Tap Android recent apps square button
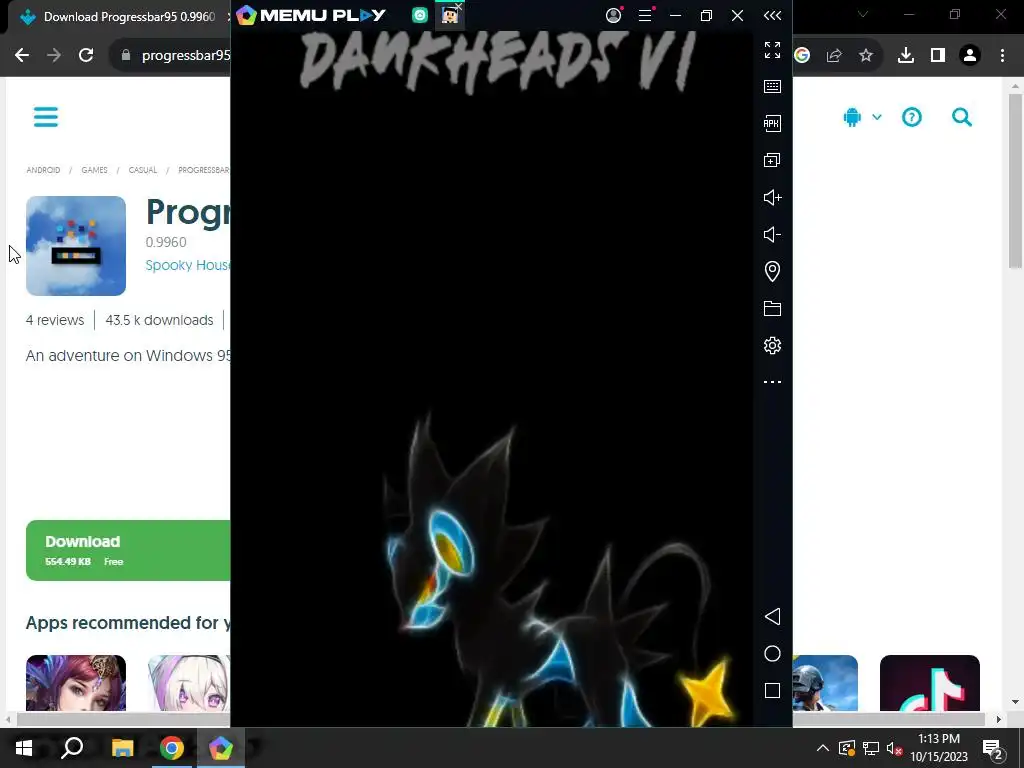This screenshot has height=768, width=1024. point(772,691)
